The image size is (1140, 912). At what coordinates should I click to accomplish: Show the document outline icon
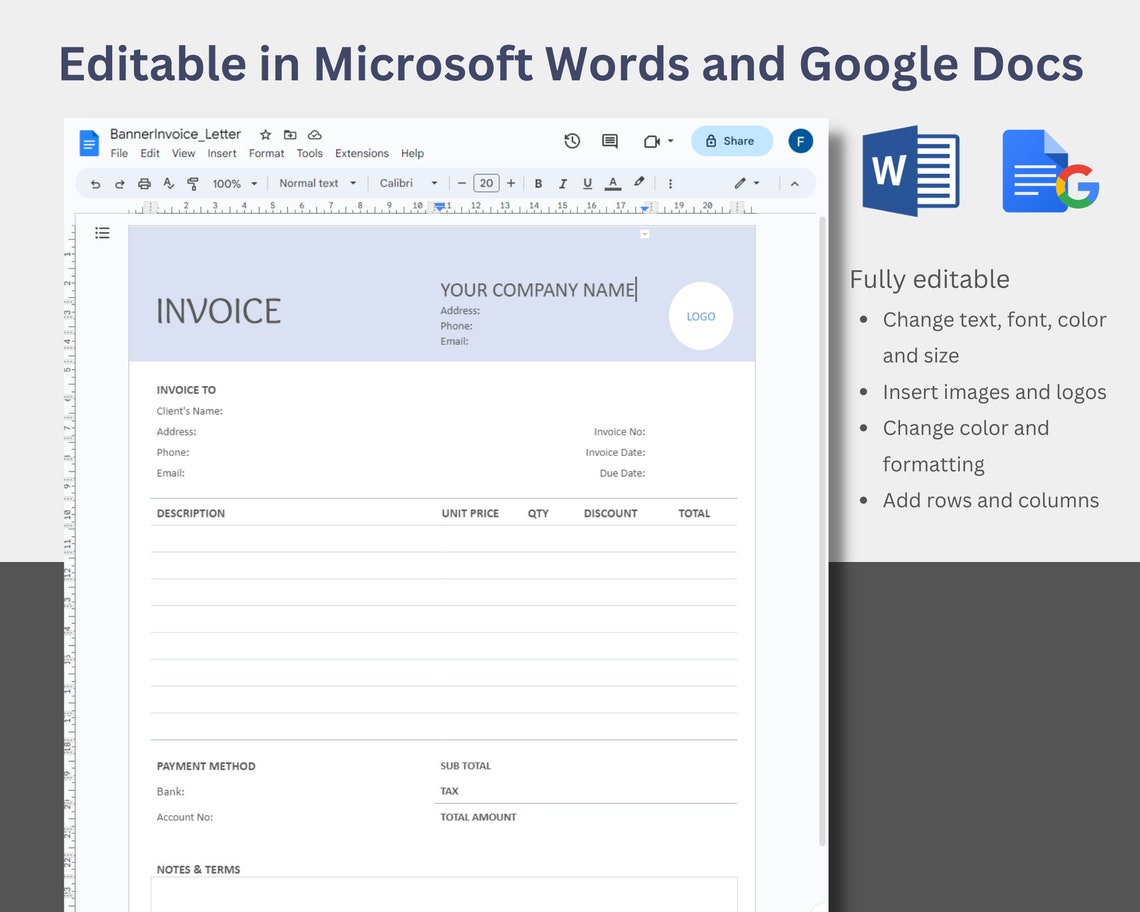click(x=102, y=232)
